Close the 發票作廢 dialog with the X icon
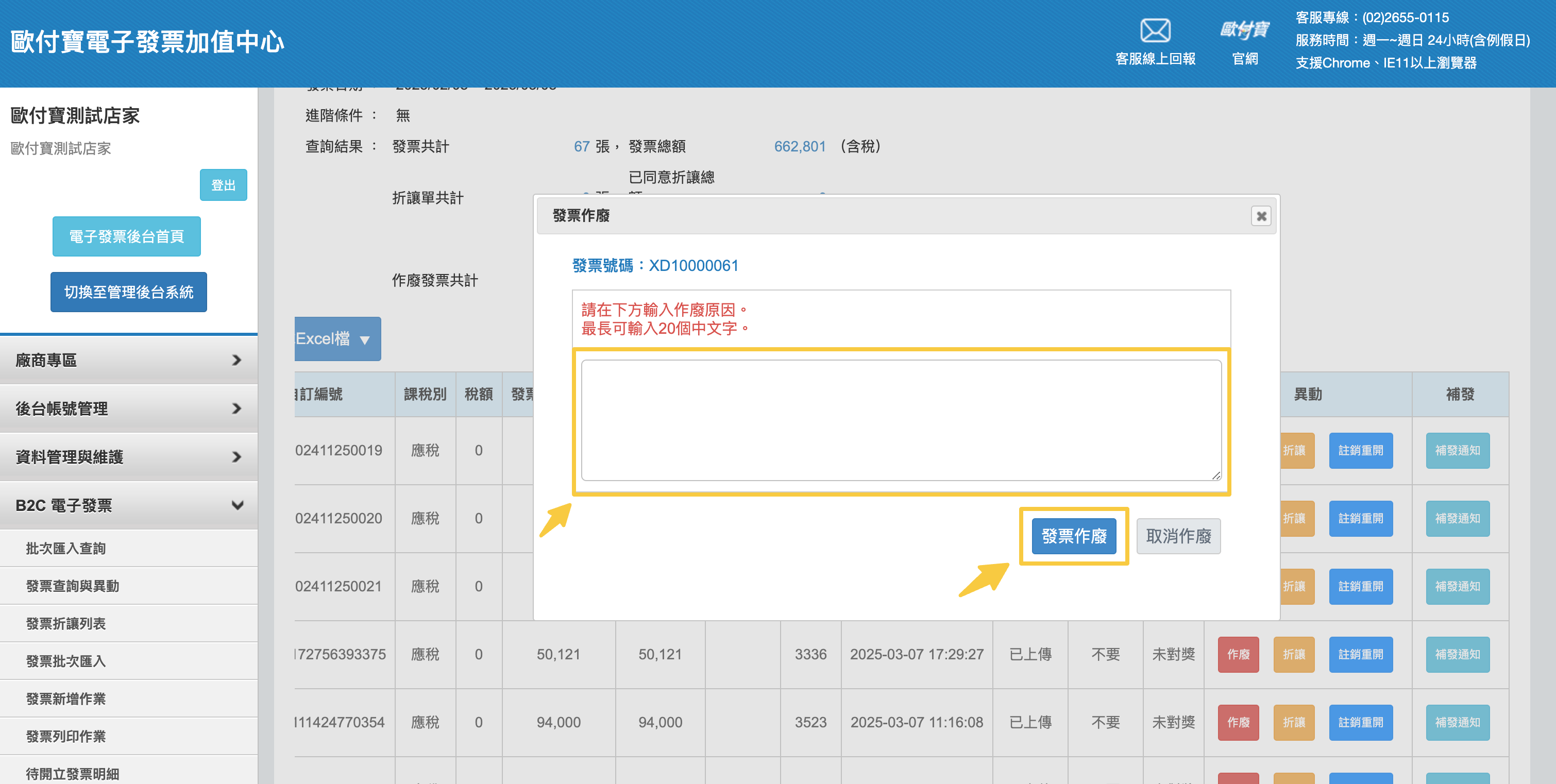Viewport: 1556px width, 784px height. coord(1261,216)
